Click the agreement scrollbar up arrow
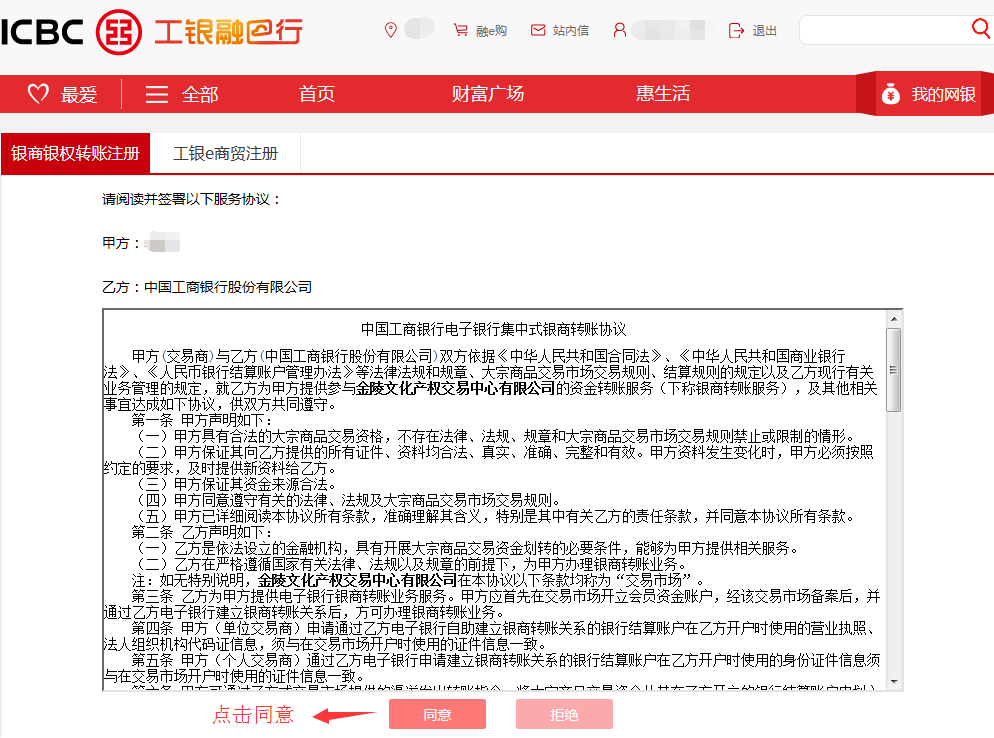 point(894,319)
